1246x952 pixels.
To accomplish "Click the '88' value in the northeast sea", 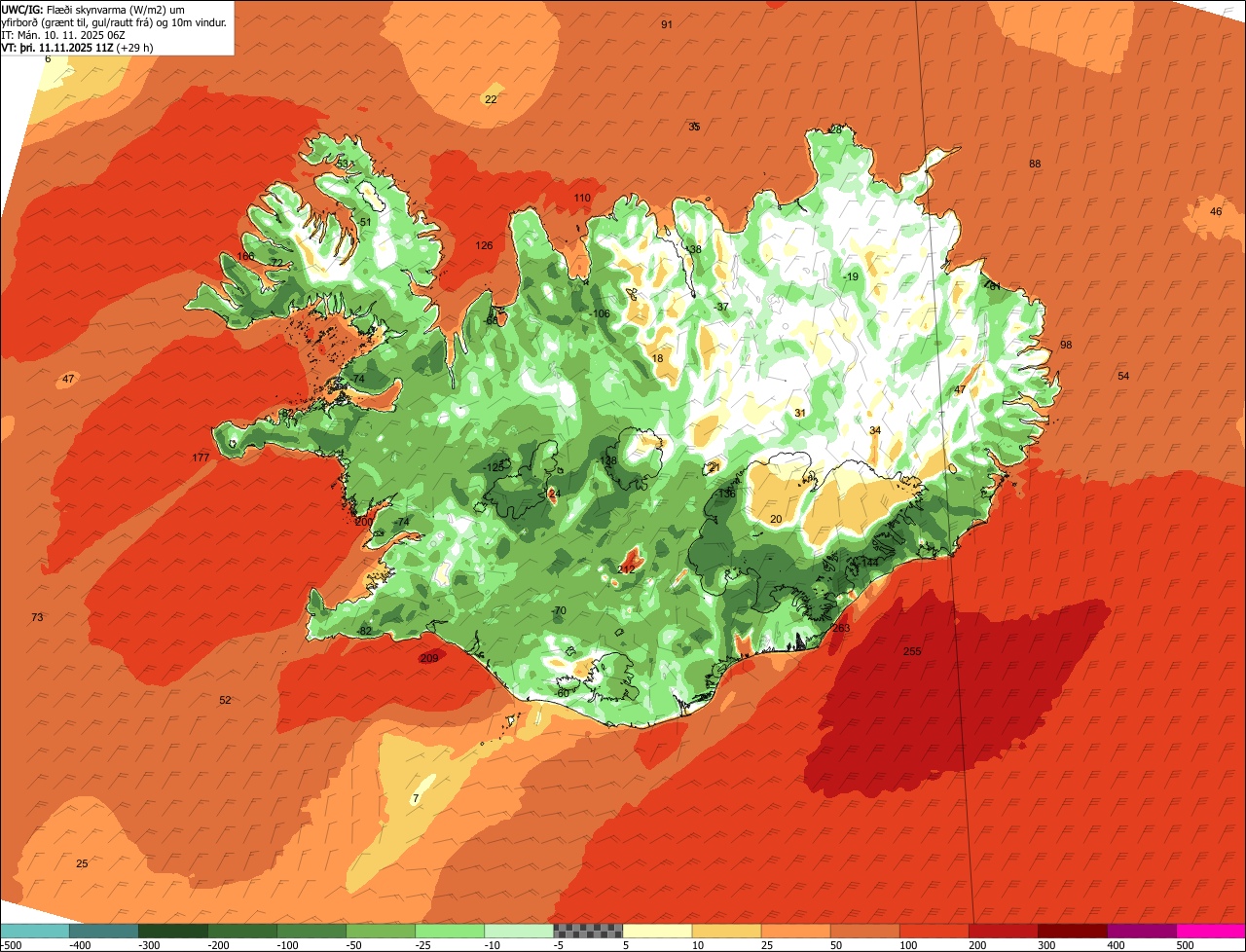I will 1035,164.
